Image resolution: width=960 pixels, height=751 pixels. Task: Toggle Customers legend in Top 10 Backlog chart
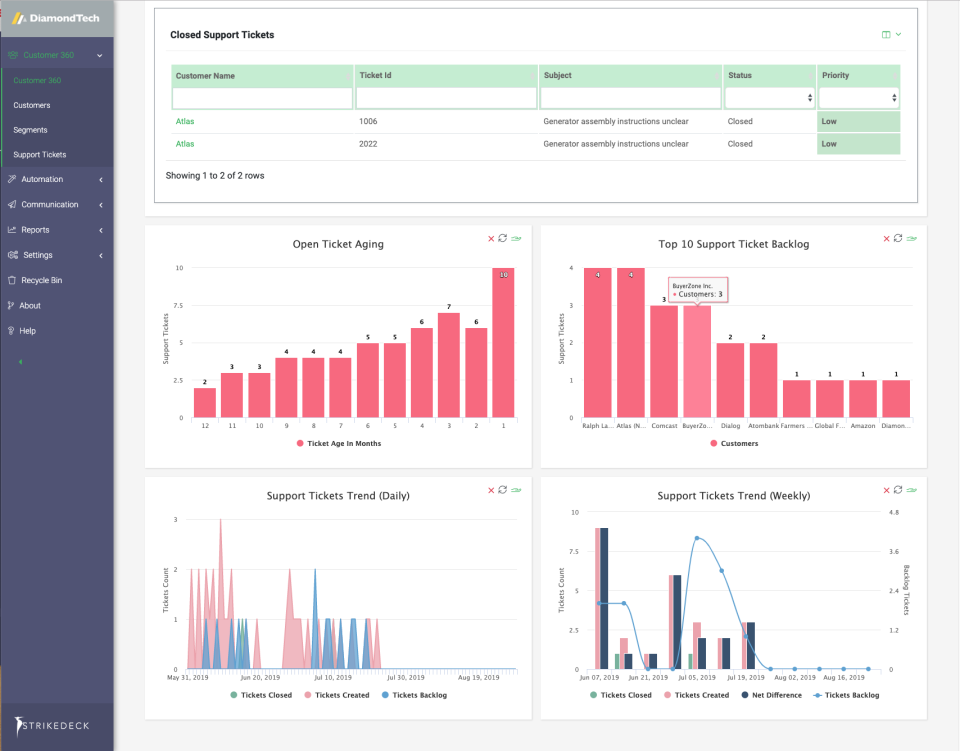click(x=734, y=443)
